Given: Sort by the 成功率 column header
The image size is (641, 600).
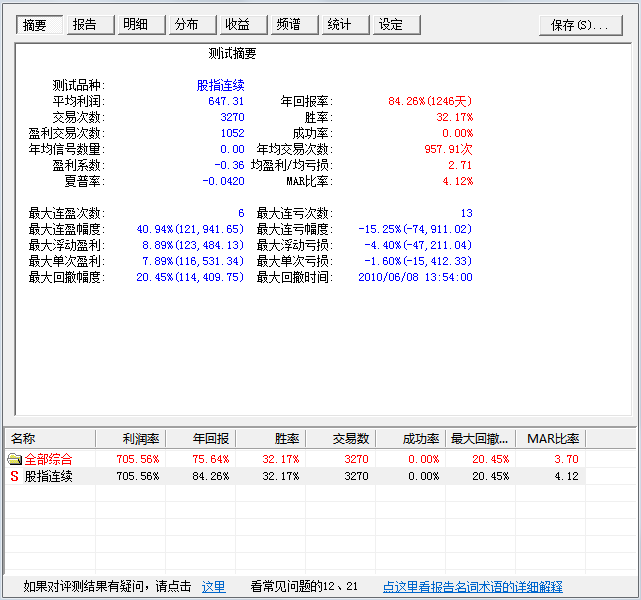Looking at the screenshot, I should pos(410,439).
